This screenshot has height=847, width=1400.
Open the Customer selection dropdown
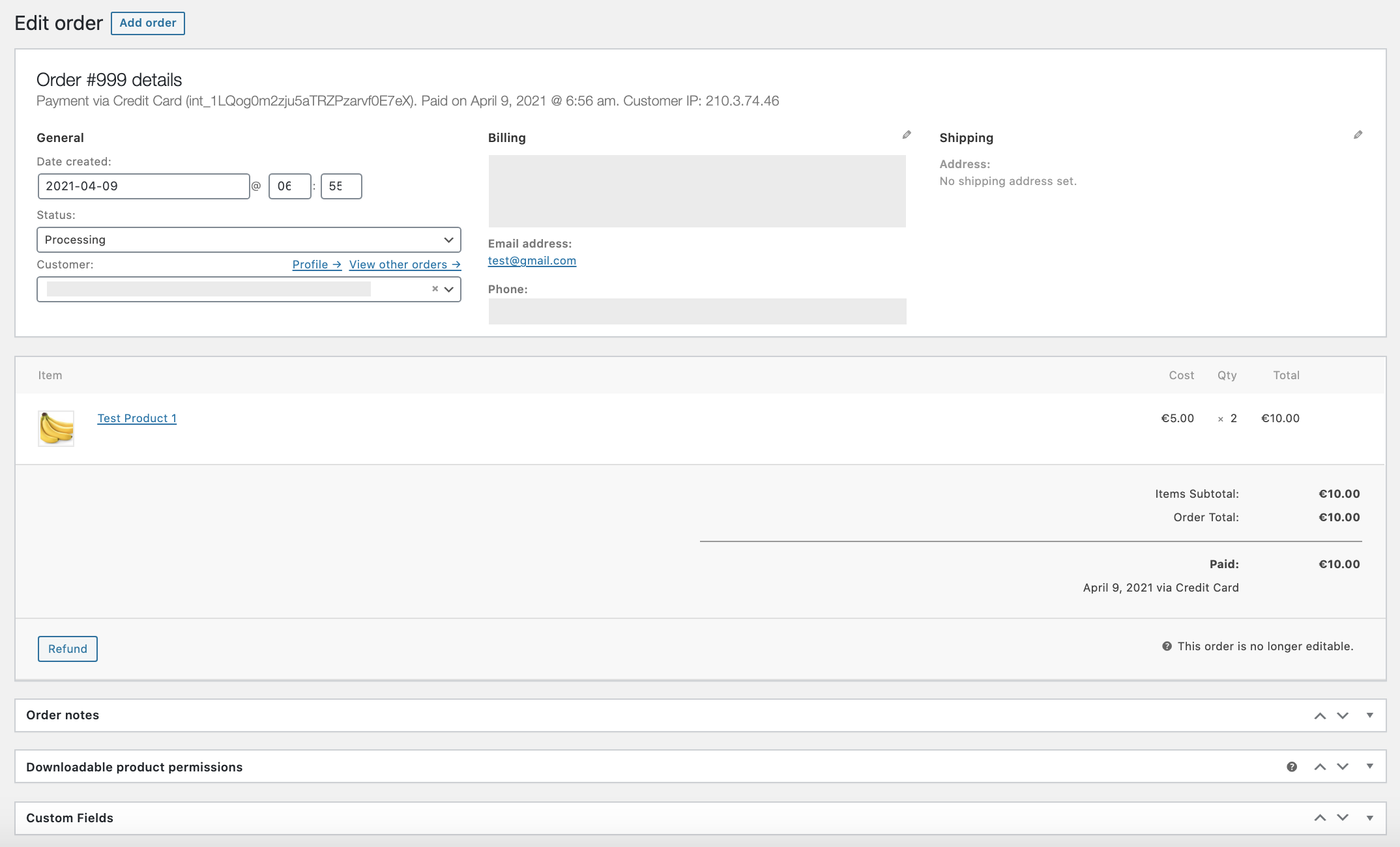[448, 289]
